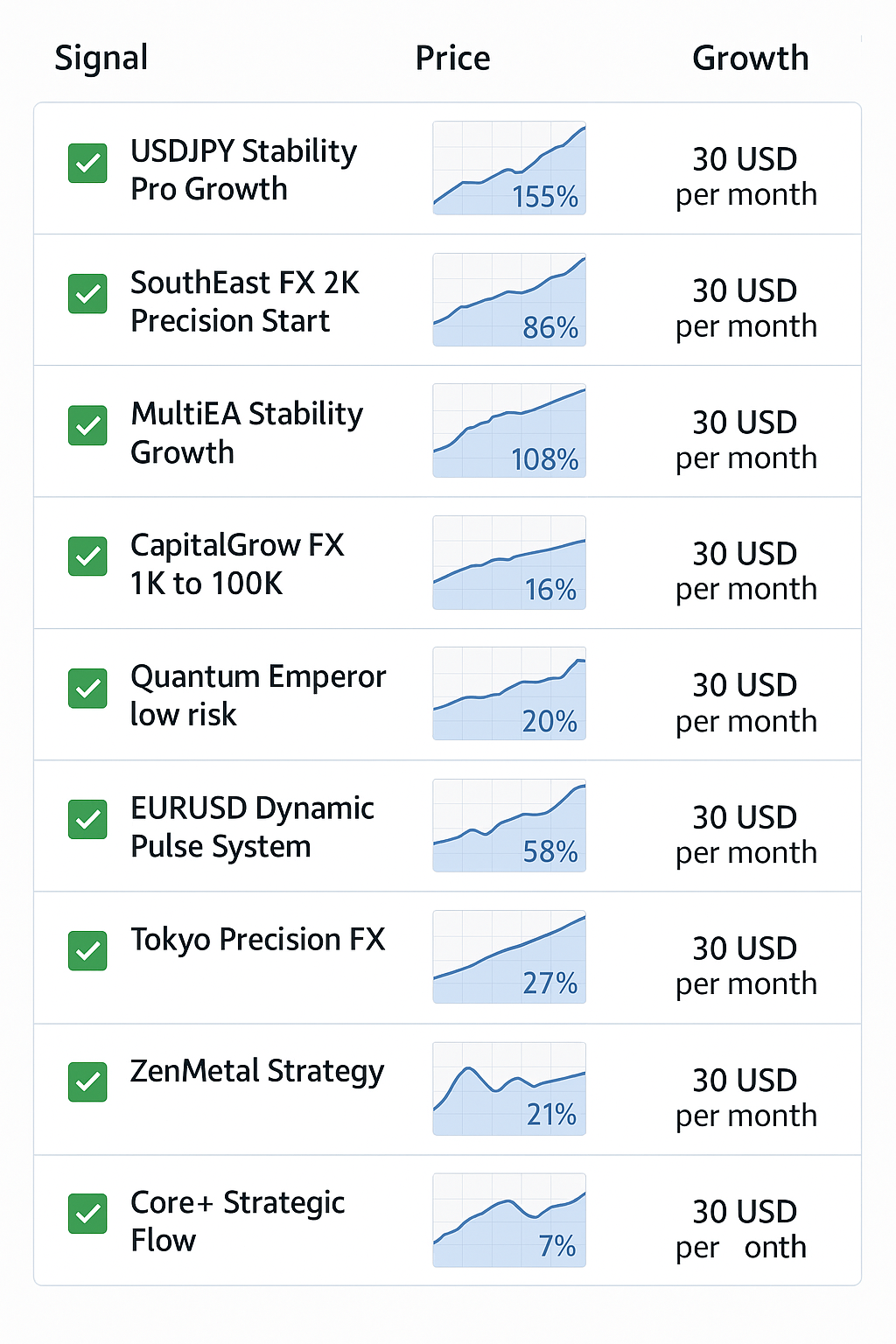Sort by the Signal column header
896x1344 pixels.
101,59
